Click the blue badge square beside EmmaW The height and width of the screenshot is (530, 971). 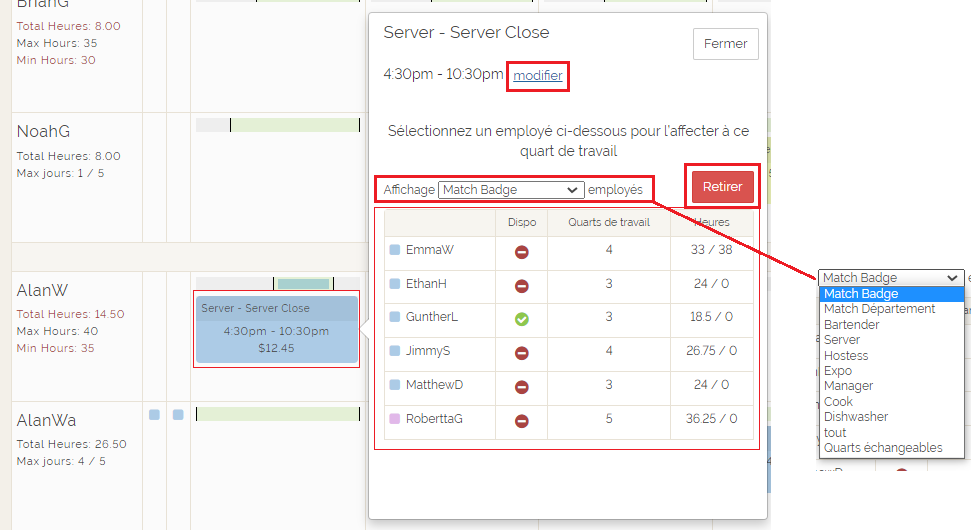point(395,250)
